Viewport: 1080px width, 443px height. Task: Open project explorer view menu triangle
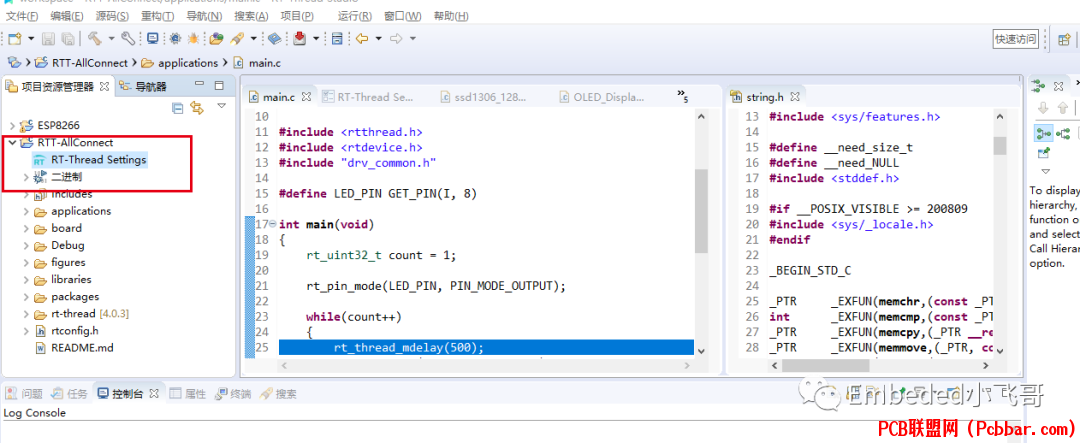[x=221, y=106]
